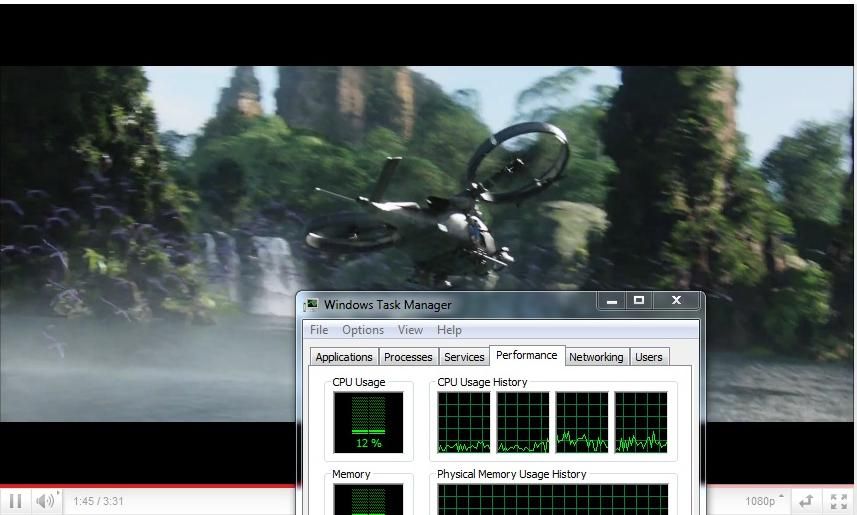Viewport: 857px width, 515px height.
Task: Mute the video volume speaker icon
Action: (44, 501)
